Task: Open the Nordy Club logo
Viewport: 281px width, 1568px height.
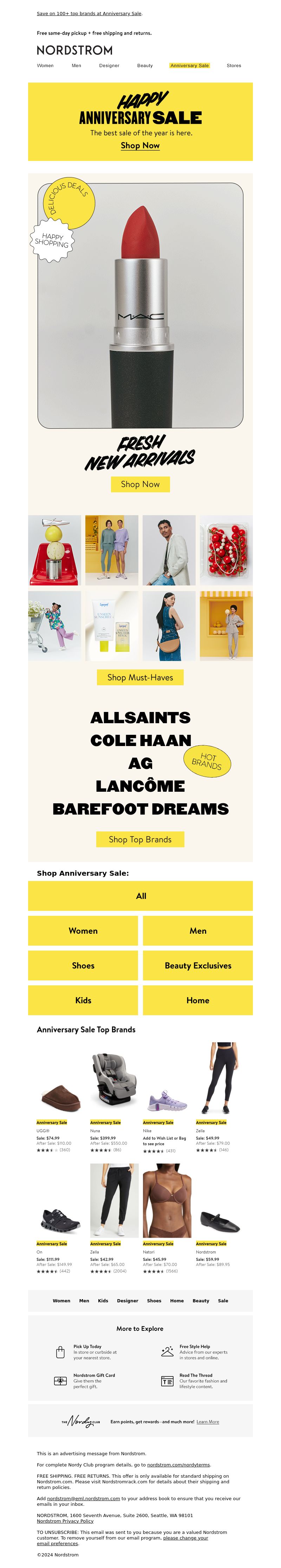Action: tap(81, 1422)
